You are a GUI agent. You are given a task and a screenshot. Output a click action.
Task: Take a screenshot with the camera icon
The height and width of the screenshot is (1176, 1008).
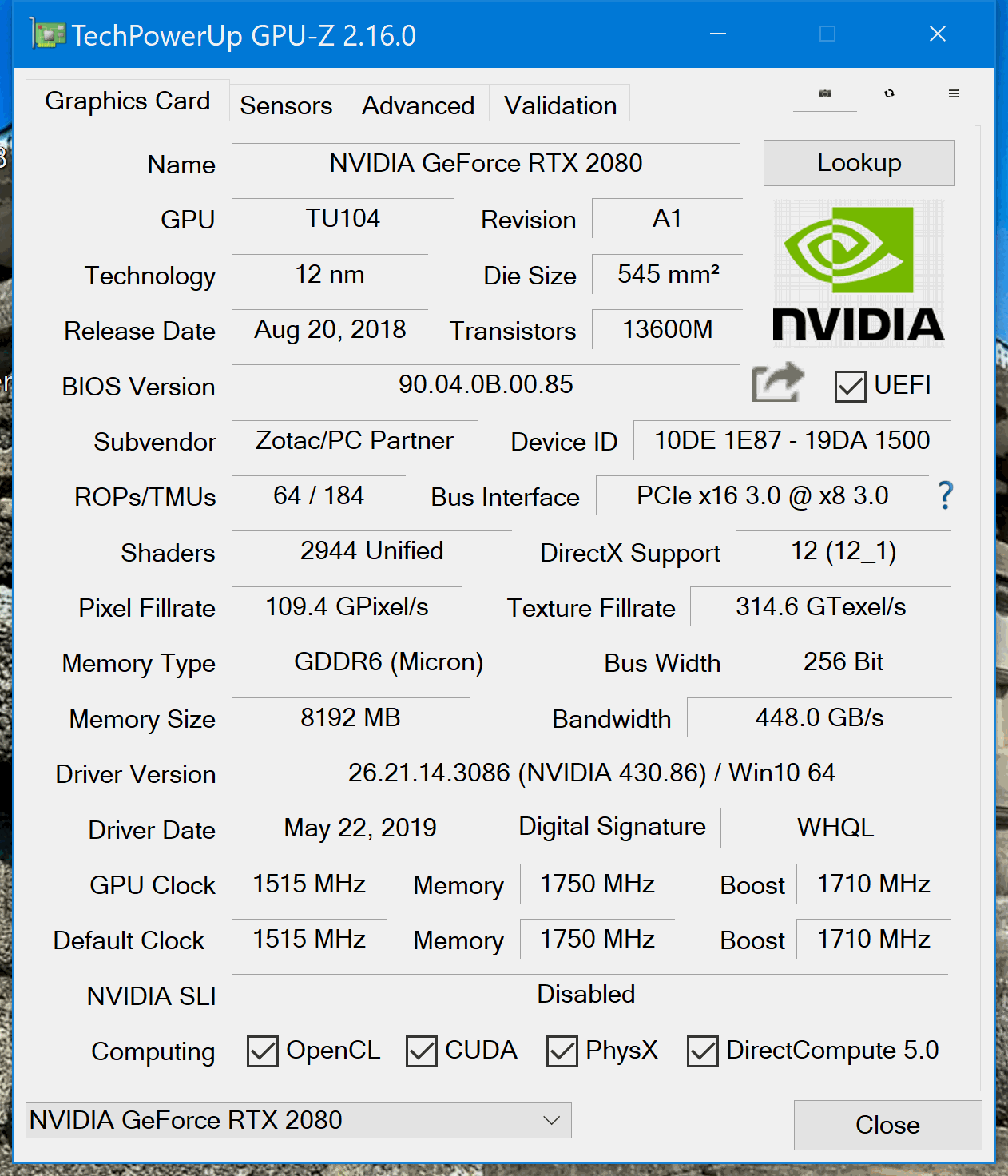825,94
